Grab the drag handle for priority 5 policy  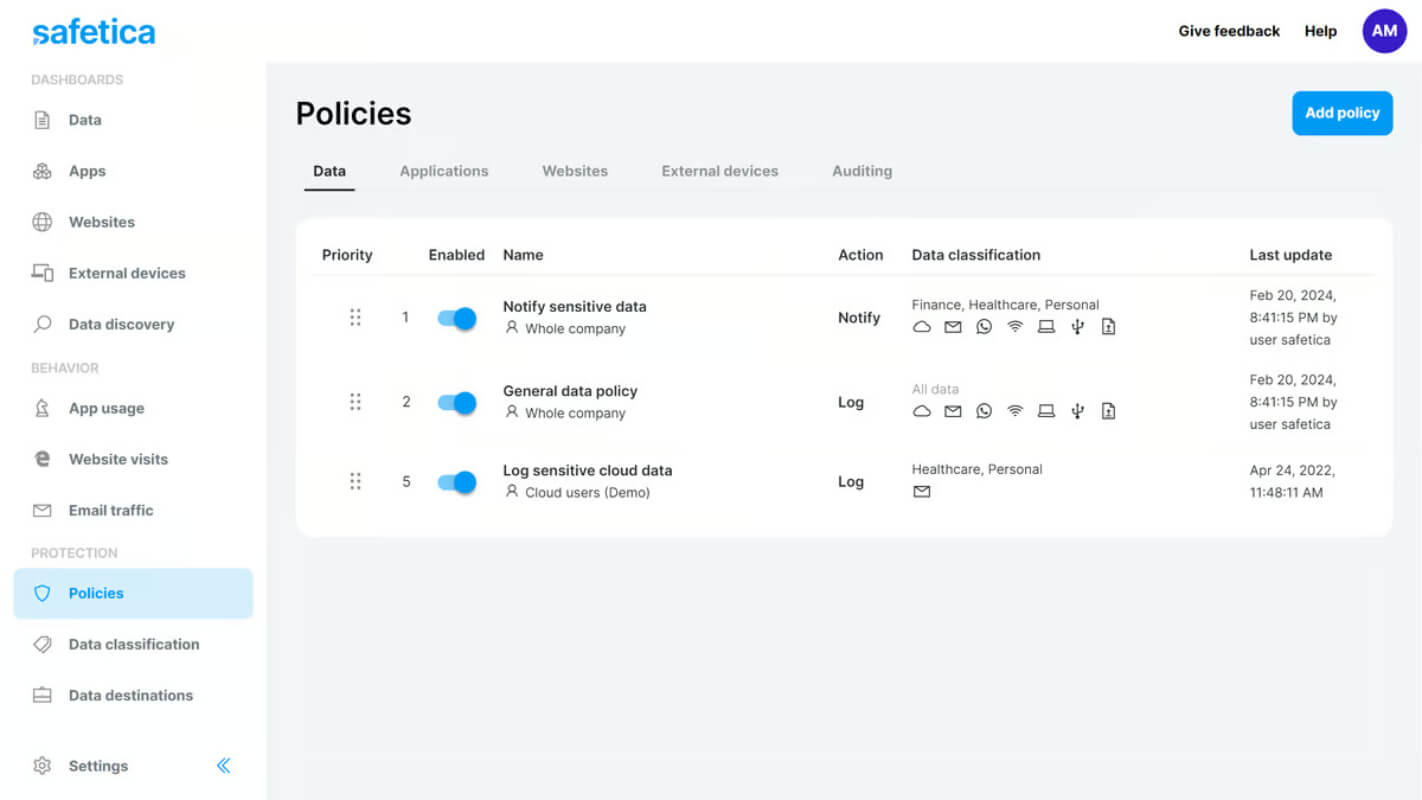(355, 481)
